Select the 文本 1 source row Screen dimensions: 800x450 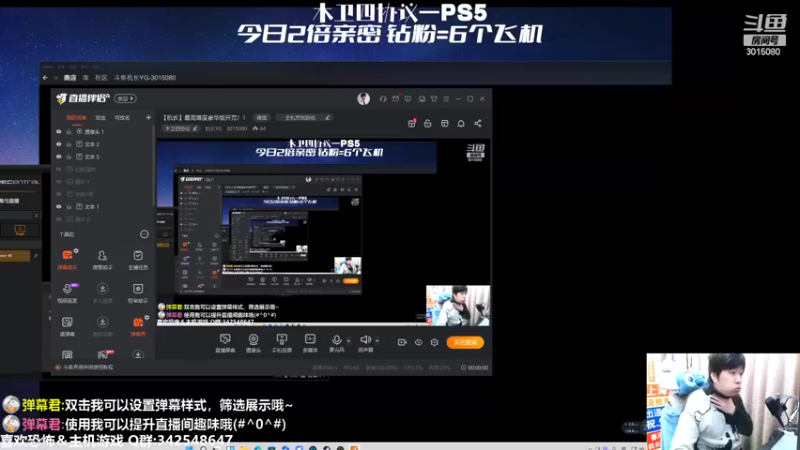tap(103, 207)
